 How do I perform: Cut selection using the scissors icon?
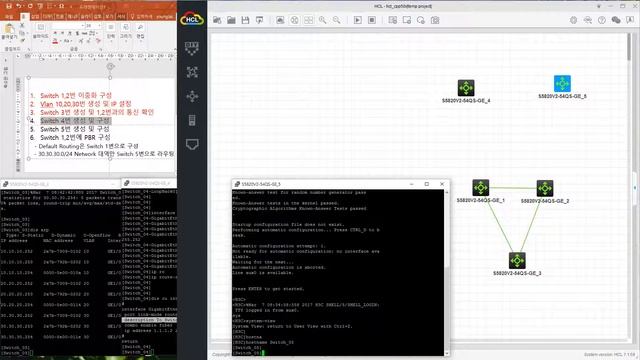click(x=22, y=26)
